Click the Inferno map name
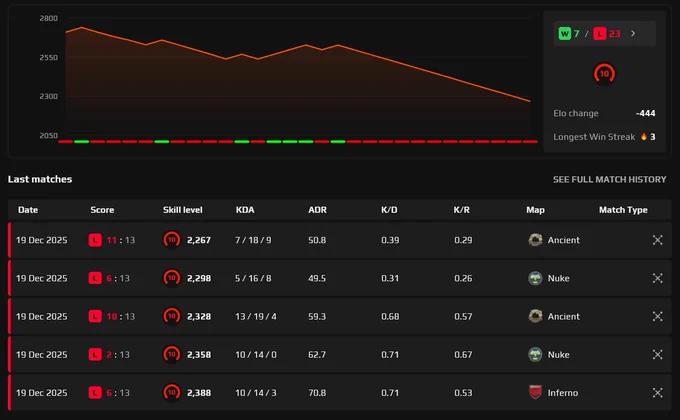The image size is (680, 420). click(562, 393)
